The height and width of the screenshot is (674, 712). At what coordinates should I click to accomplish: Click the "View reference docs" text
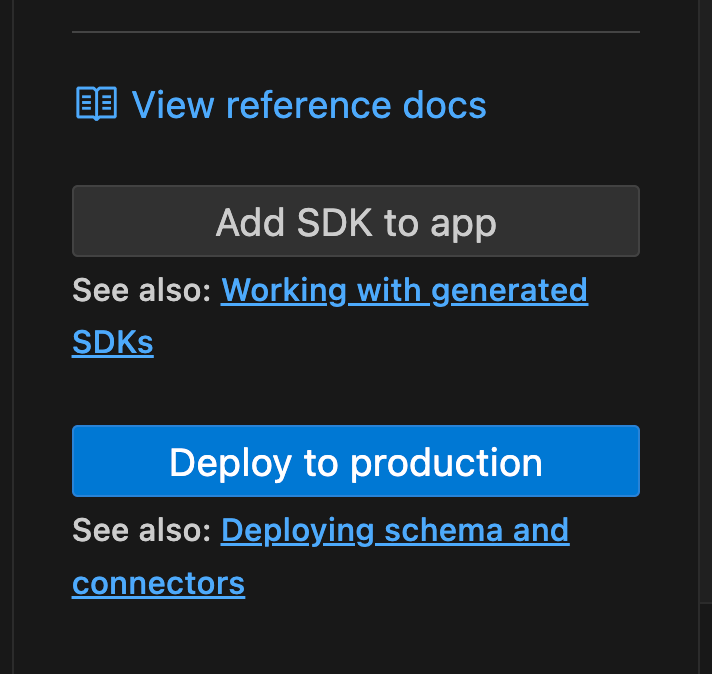pos(308,105)
